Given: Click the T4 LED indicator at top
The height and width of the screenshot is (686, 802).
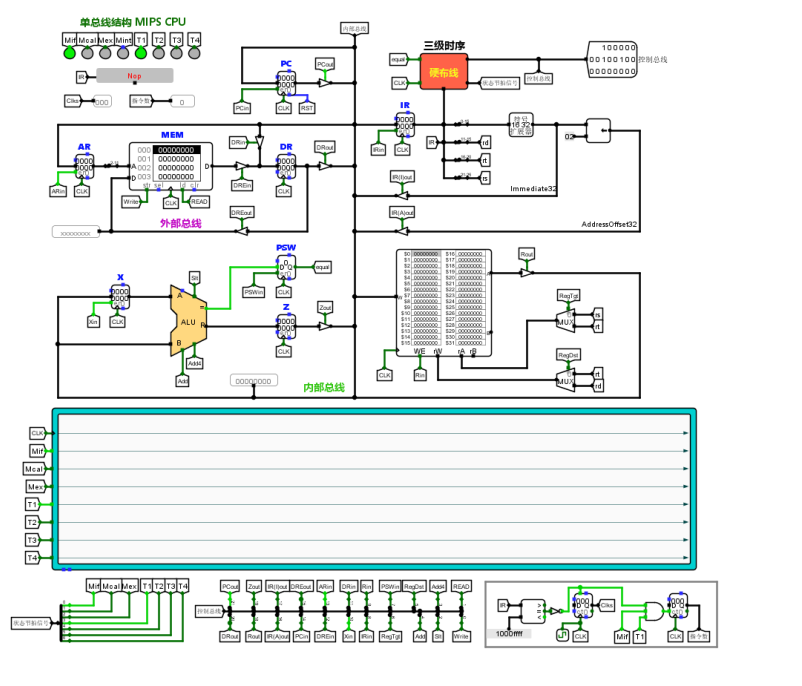Looking at the screenshot, I should point(194,53).
